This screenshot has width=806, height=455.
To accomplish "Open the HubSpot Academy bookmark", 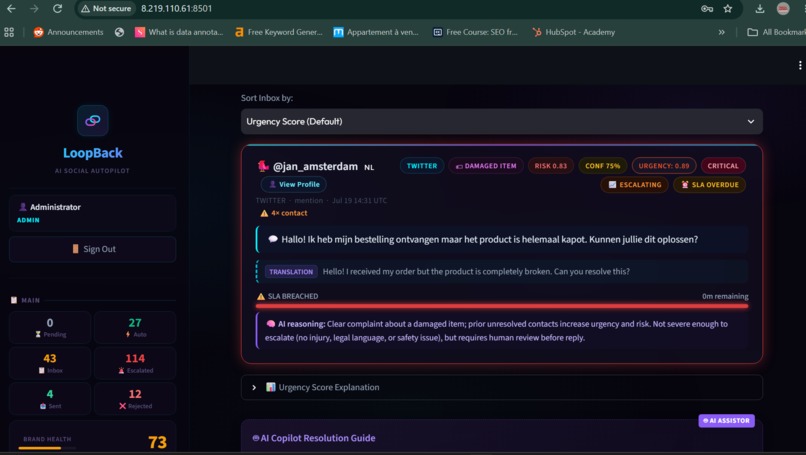I will pos(574,32).
